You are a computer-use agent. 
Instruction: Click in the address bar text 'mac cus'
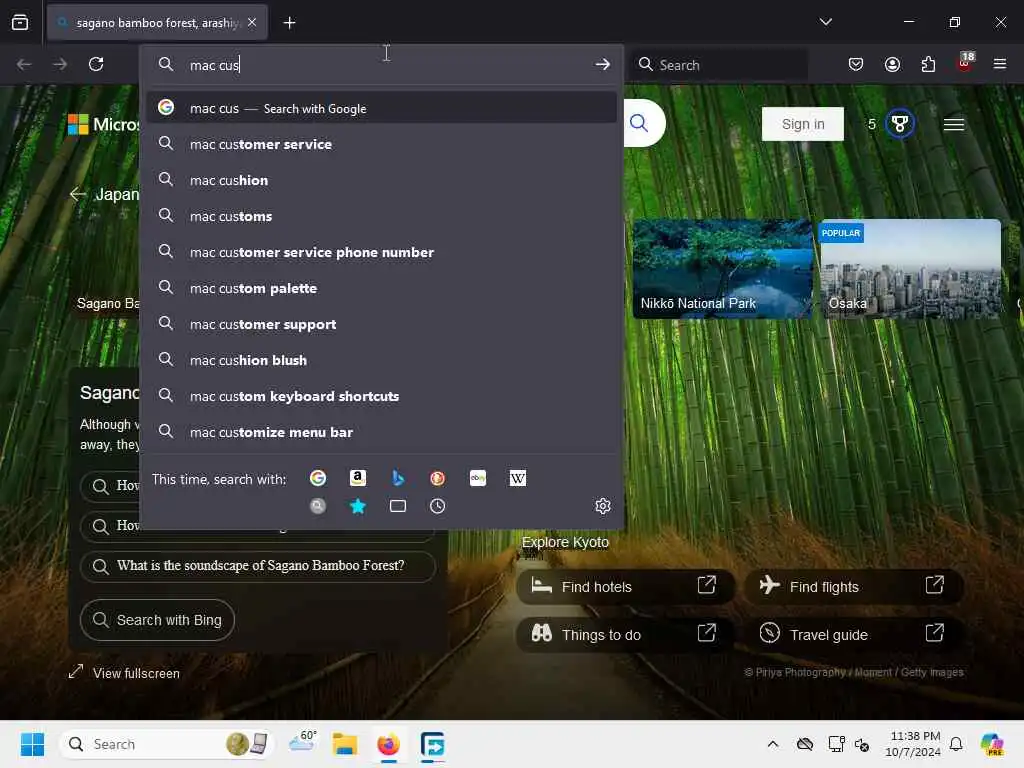click(x=214, y=65)
